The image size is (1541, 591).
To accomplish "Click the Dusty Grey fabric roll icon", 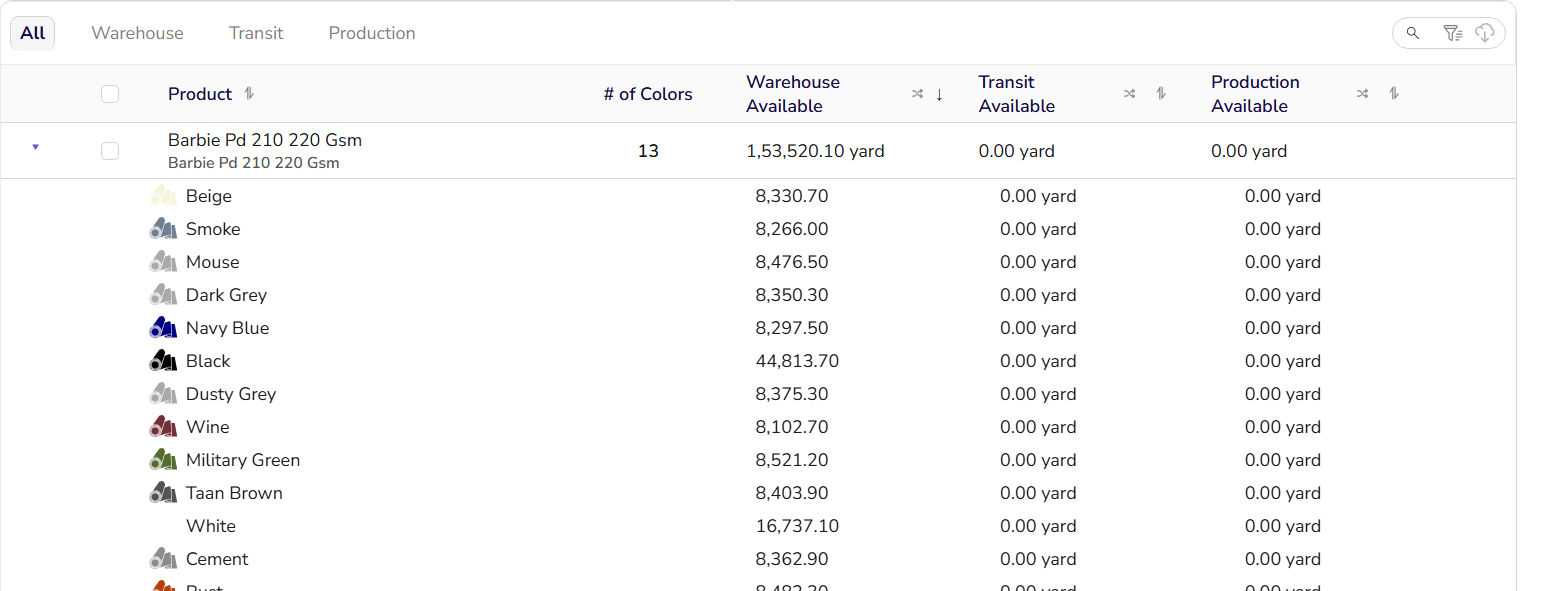I will click(x=163, y=394).
